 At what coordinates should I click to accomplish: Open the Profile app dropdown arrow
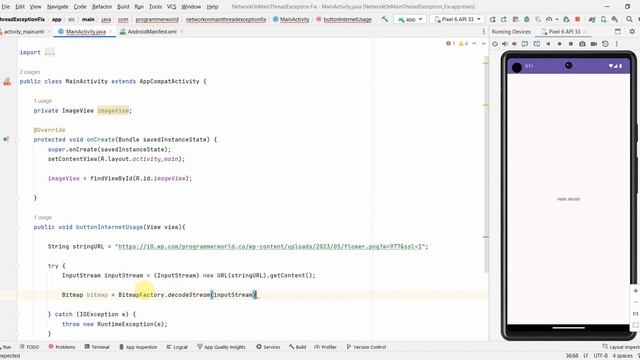tap(557, 19)
